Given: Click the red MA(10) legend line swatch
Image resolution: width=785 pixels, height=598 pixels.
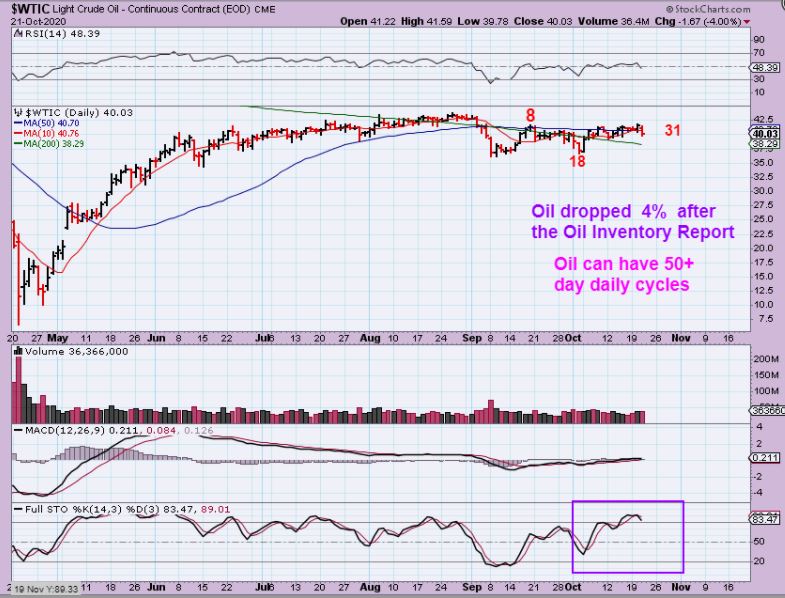Looking at the screenshot, I should click(17, 134).
